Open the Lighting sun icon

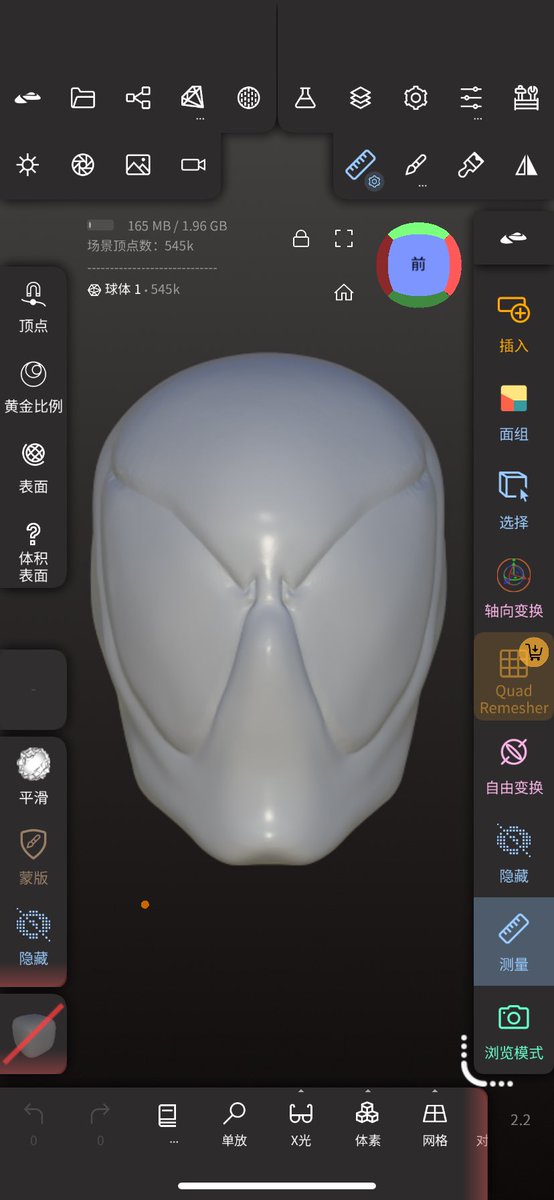click(x=28, y=165)
